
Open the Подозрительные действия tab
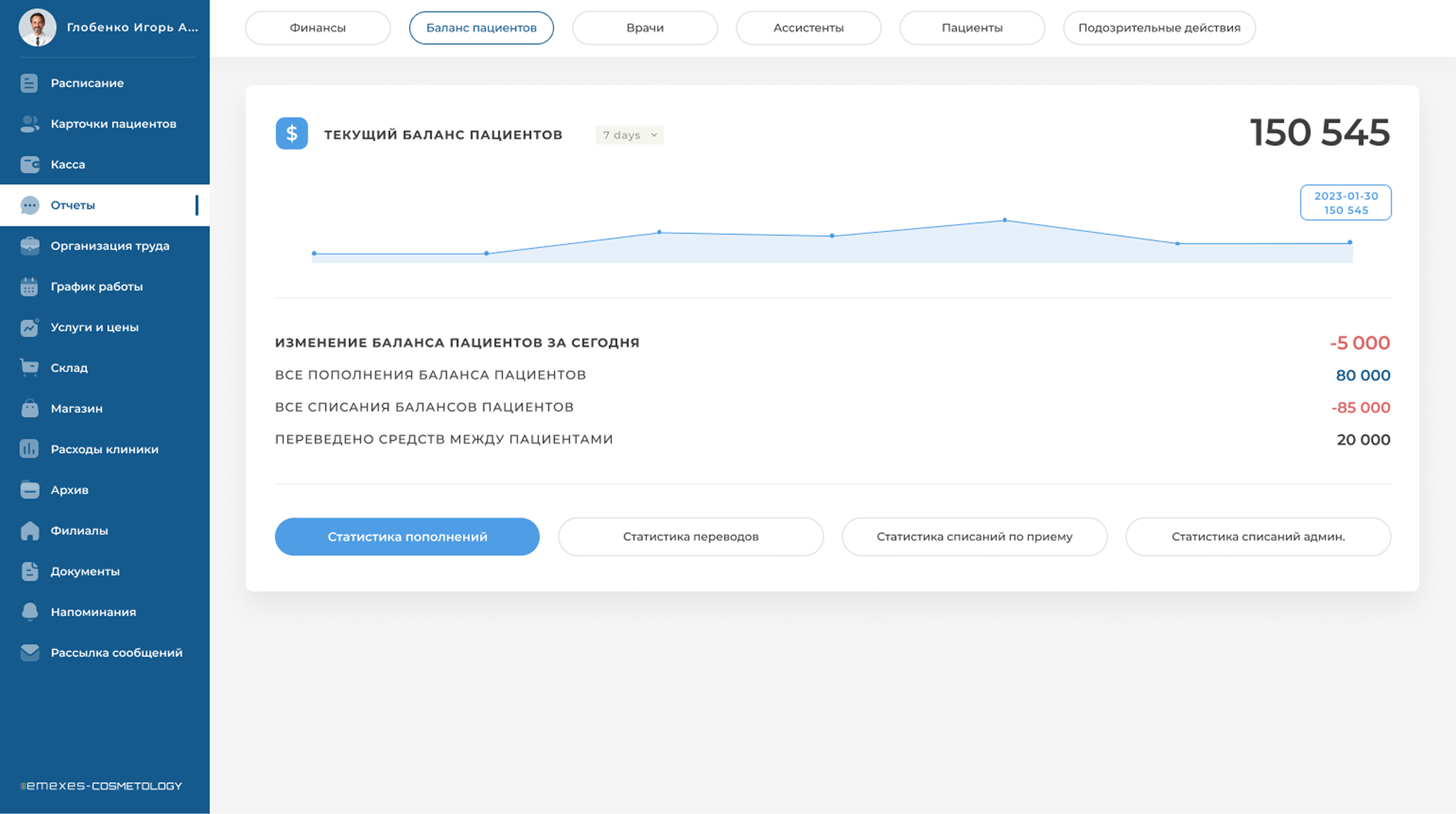[x=1159, y=28]
